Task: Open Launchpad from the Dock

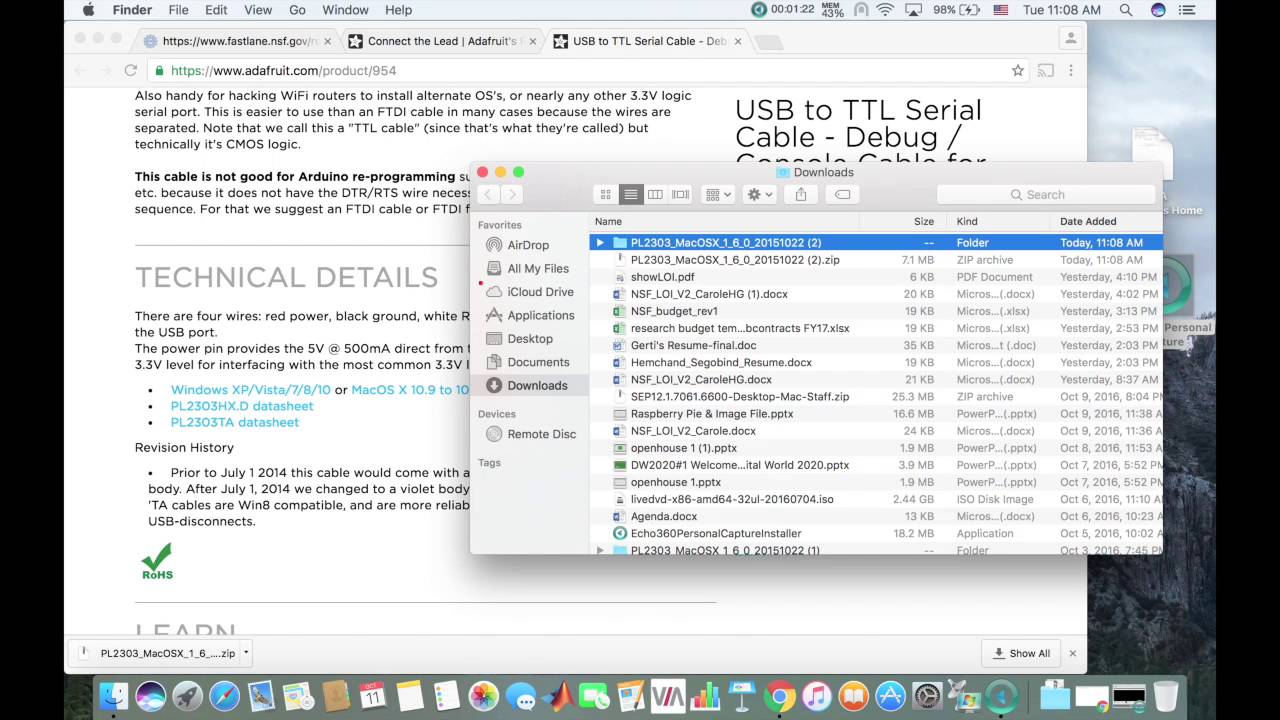Action: click(x=187, y=696)
